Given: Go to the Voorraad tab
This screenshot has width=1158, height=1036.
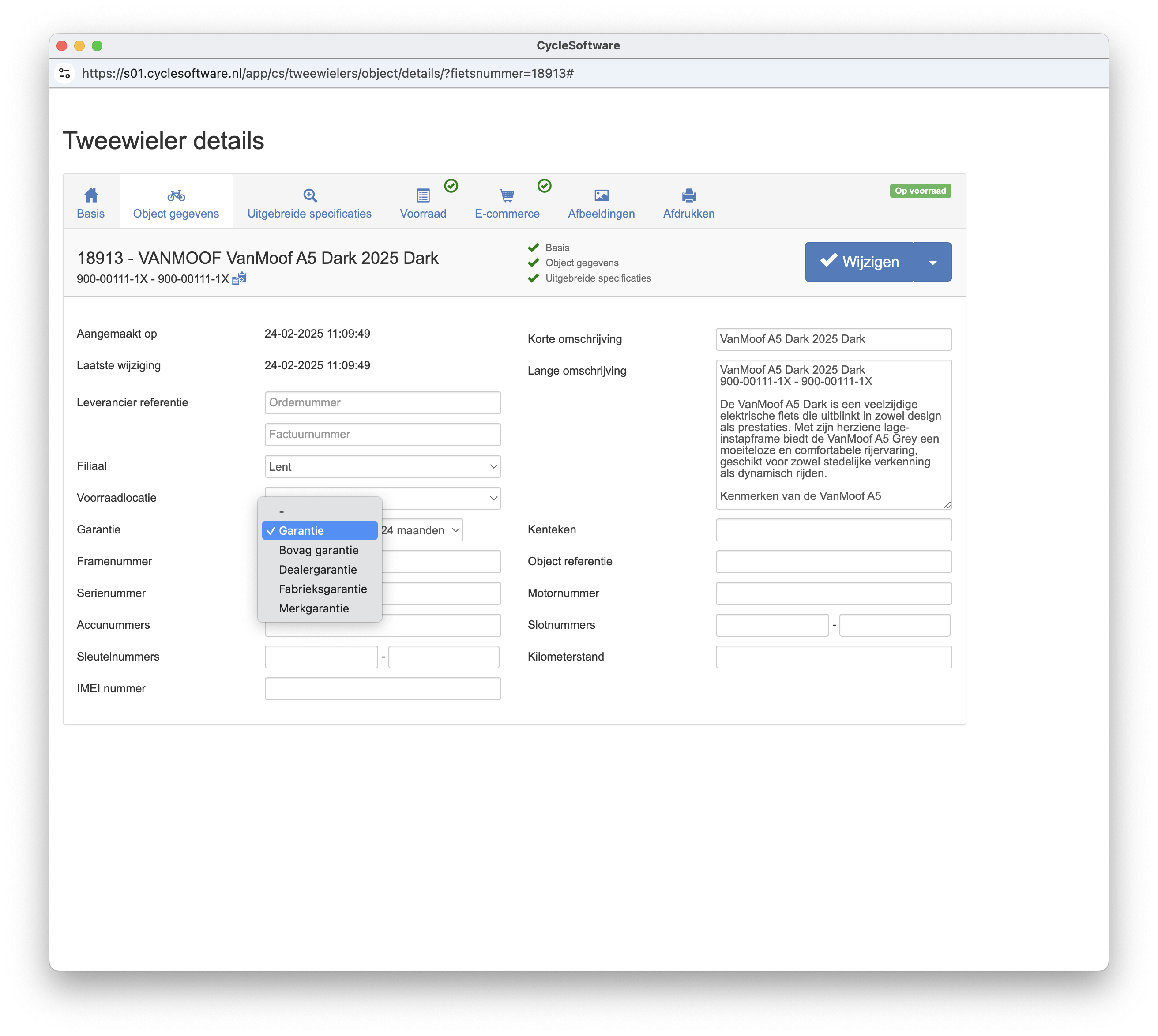Looking at the screenshot, I should tap(423, 202).
